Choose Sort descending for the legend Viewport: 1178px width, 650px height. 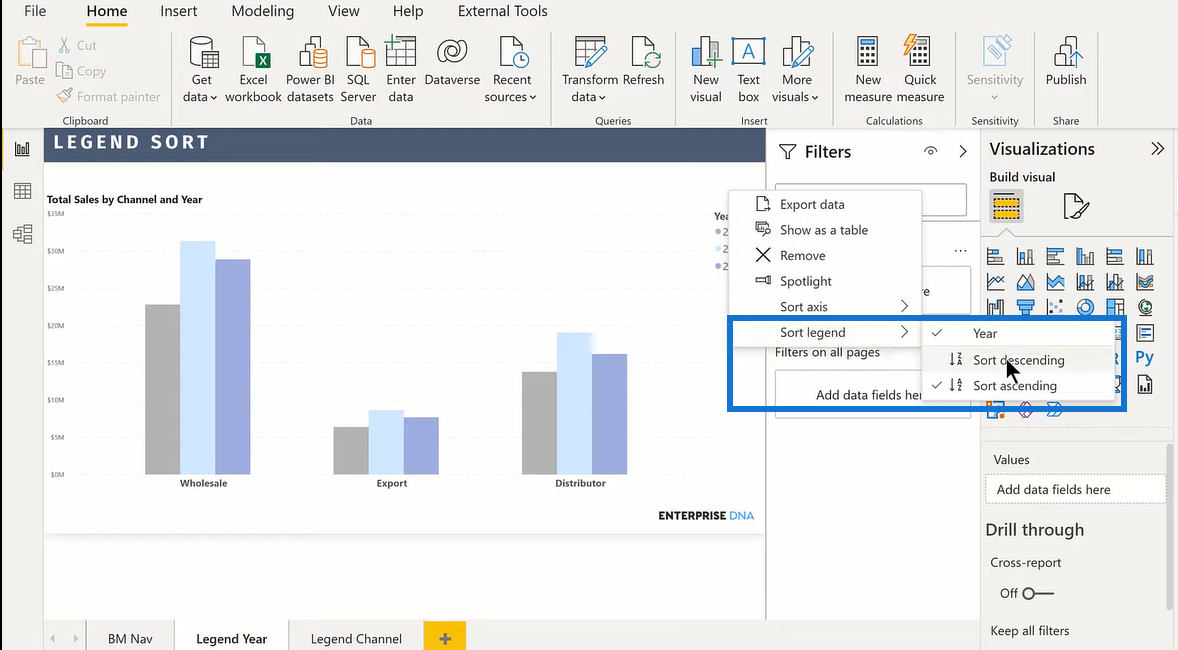point(1017,360)
